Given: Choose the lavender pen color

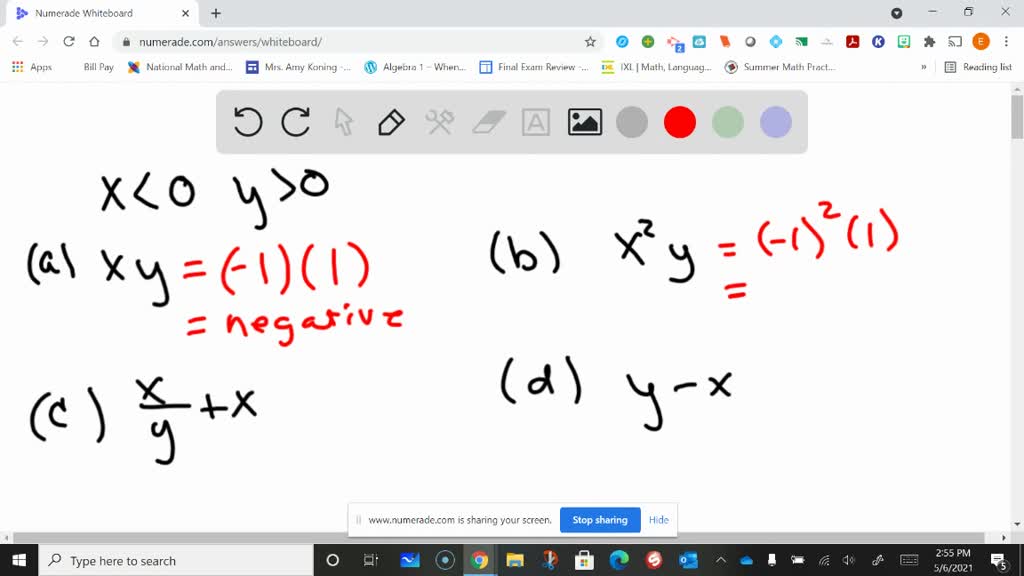Looking at the screenshot, I should (776, 122).
